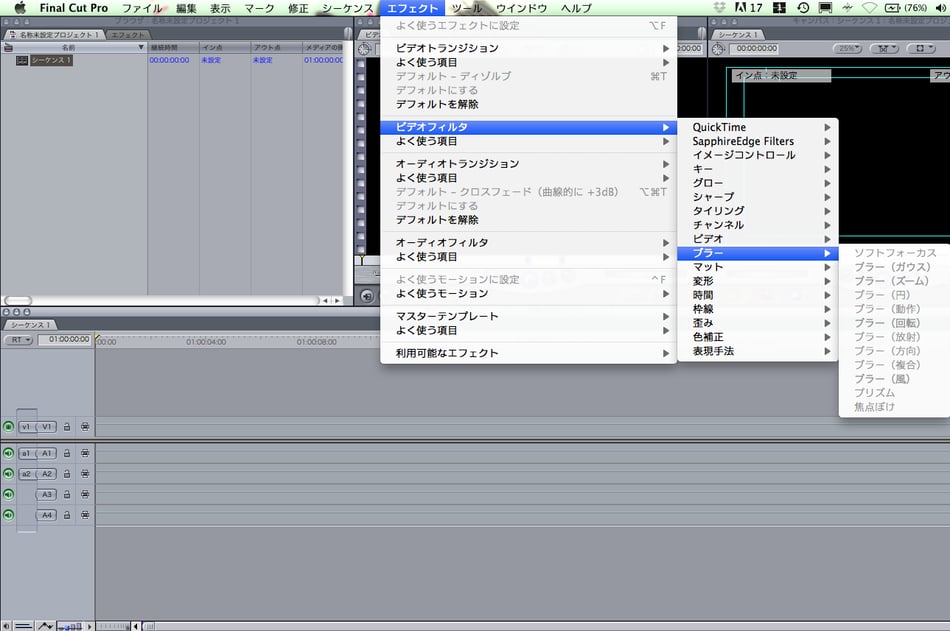Viewport: 950px width, 631px height.
Task: Open the 25% zoom dropdown in Canvas
Action: pos(848,48)
